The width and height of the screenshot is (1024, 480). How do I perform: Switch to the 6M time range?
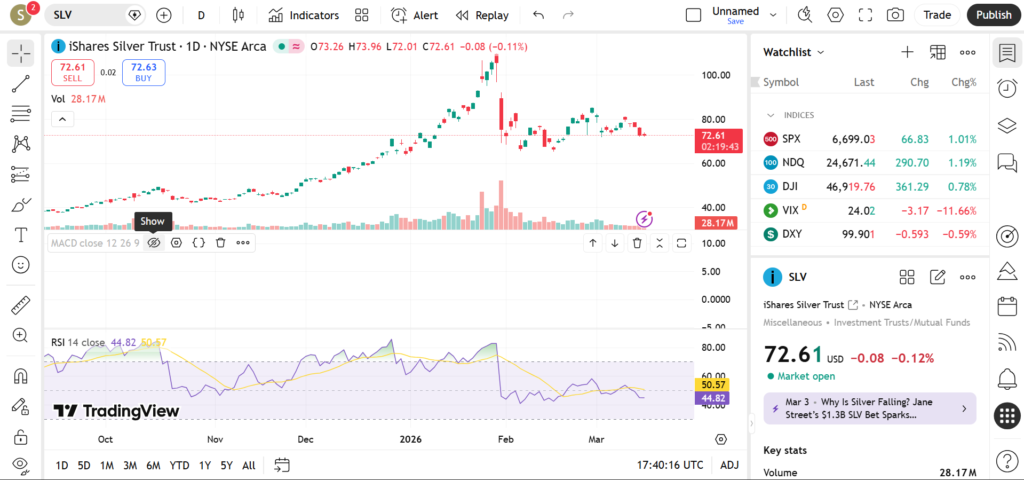coord(153,465)
